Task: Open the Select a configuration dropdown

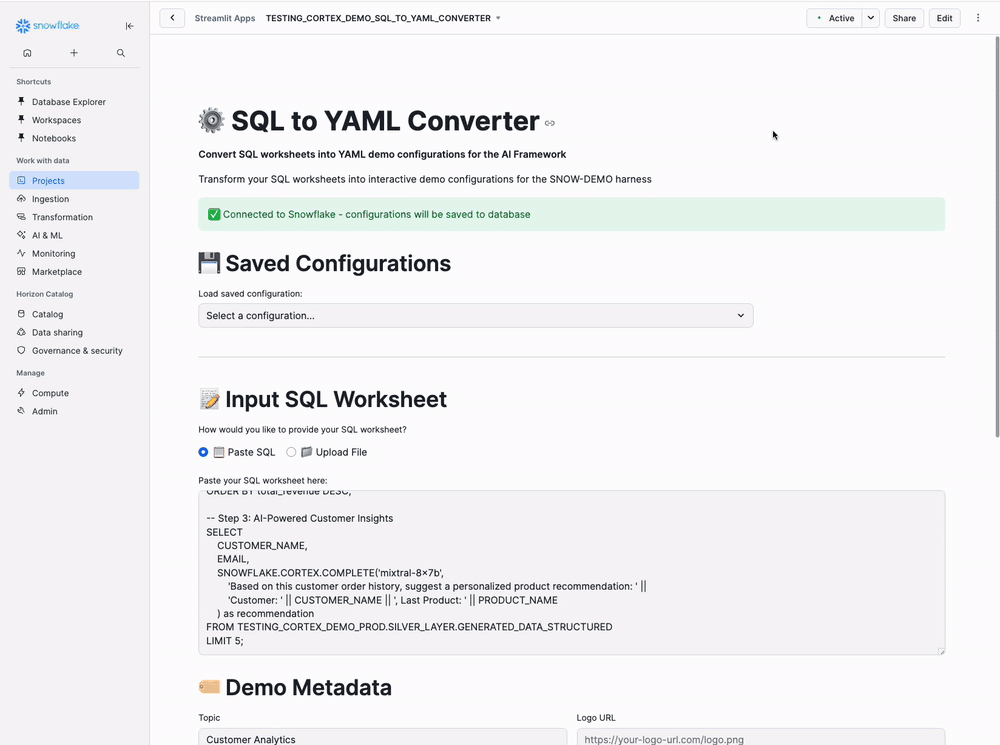Action: tap(476, 315)
